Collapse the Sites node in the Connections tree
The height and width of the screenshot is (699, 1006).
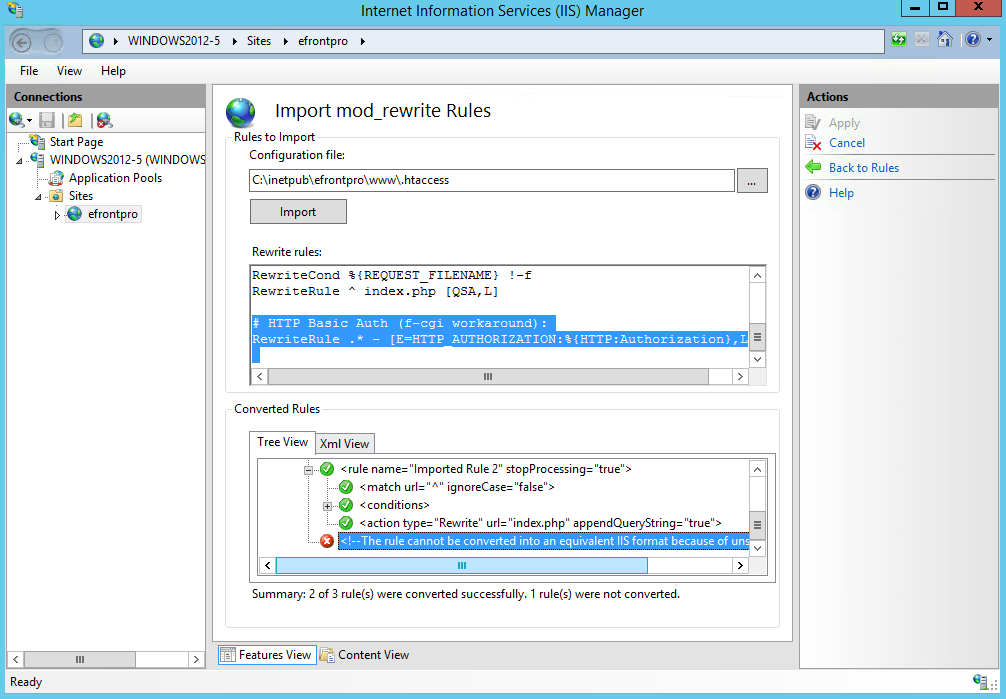point(38,197)
